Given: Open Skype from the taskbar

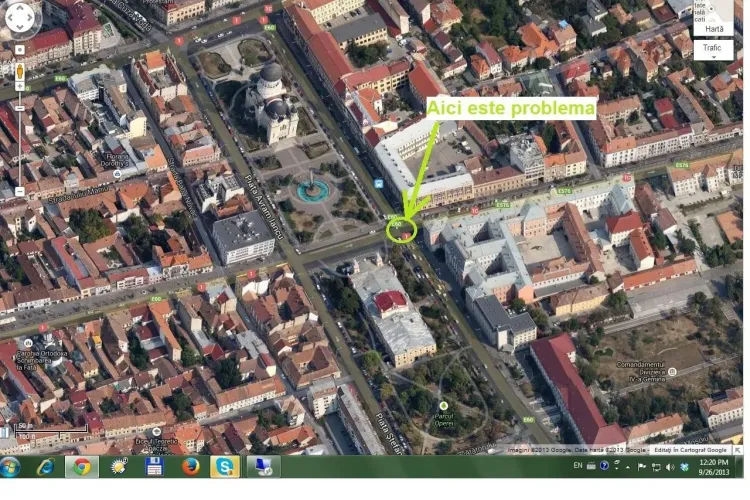Looking at the screenshot, I should point(226,467).
